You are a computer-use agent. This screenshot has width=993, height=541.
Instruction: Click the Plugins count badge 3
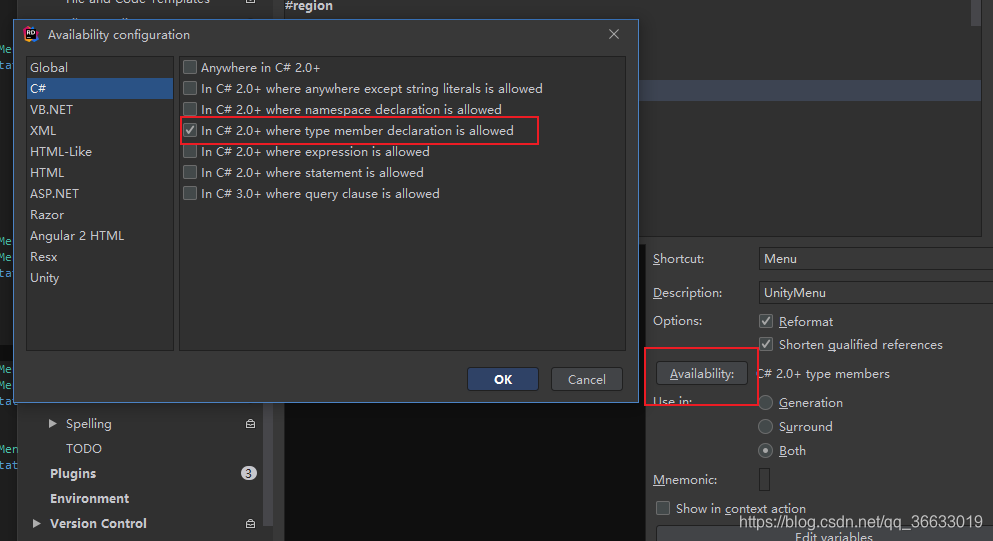[x=249, y=473]
